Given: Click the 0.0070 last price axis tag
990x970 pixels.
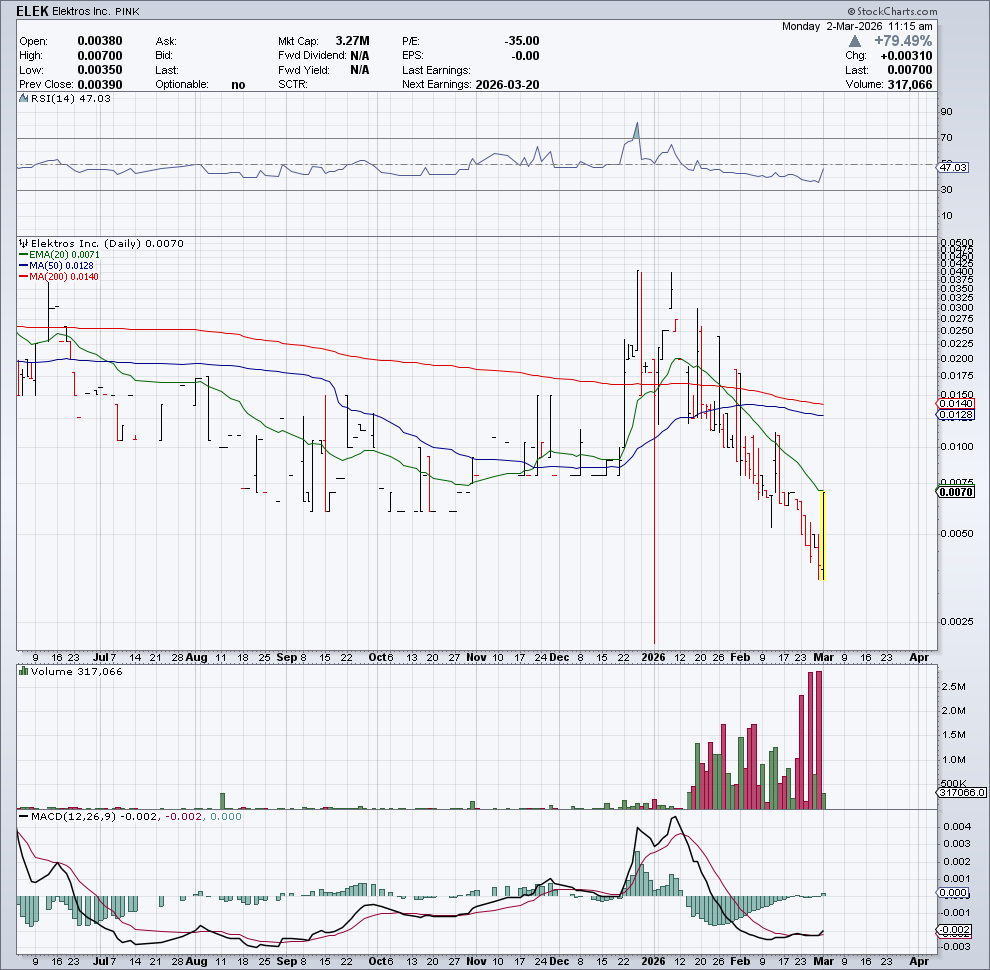Looking at the screenshot, I should [955, 492].
